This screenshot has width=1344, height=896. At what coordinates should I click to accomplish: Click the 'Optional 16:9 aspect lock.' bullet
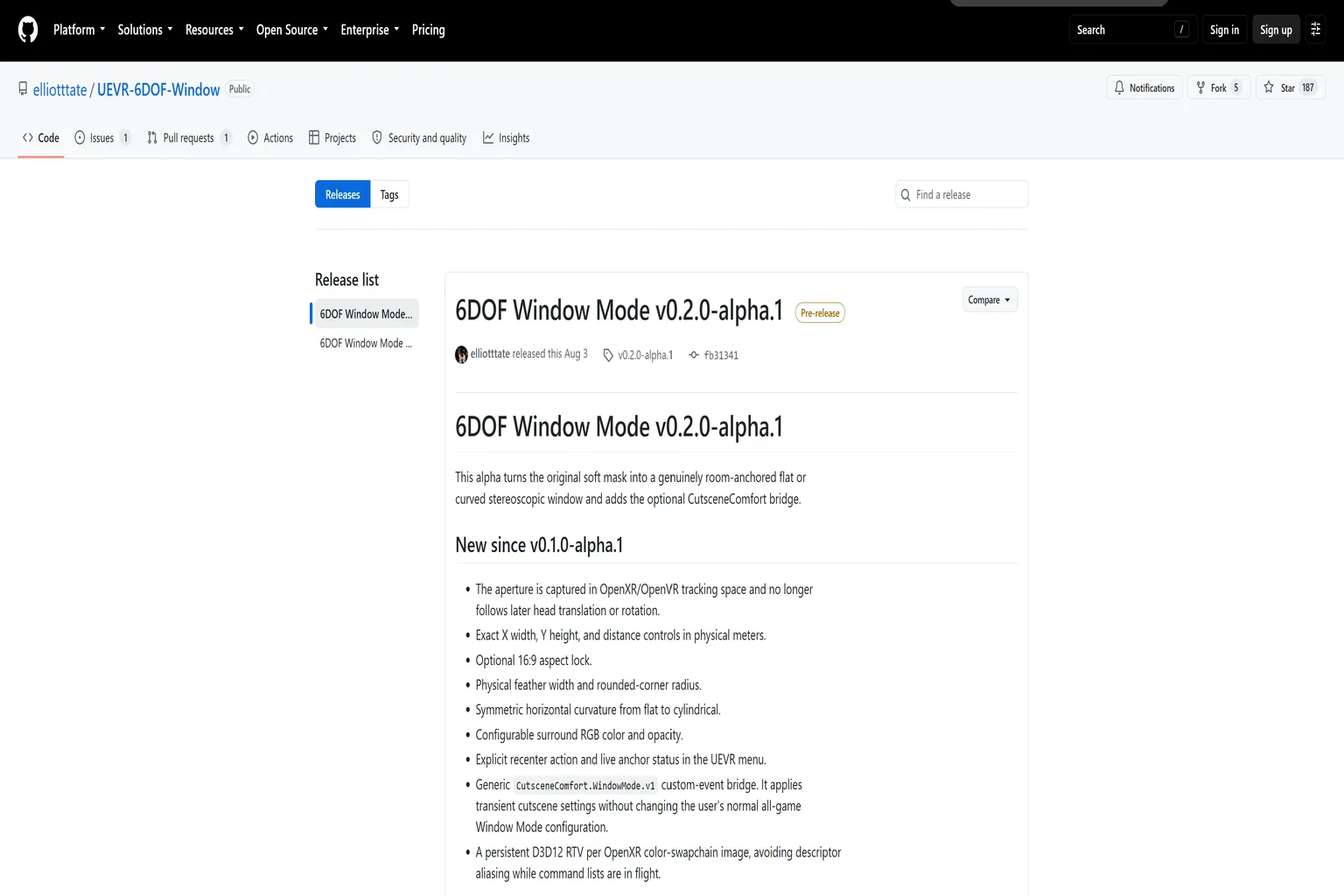pyautogui.click(x=534, y=661)
